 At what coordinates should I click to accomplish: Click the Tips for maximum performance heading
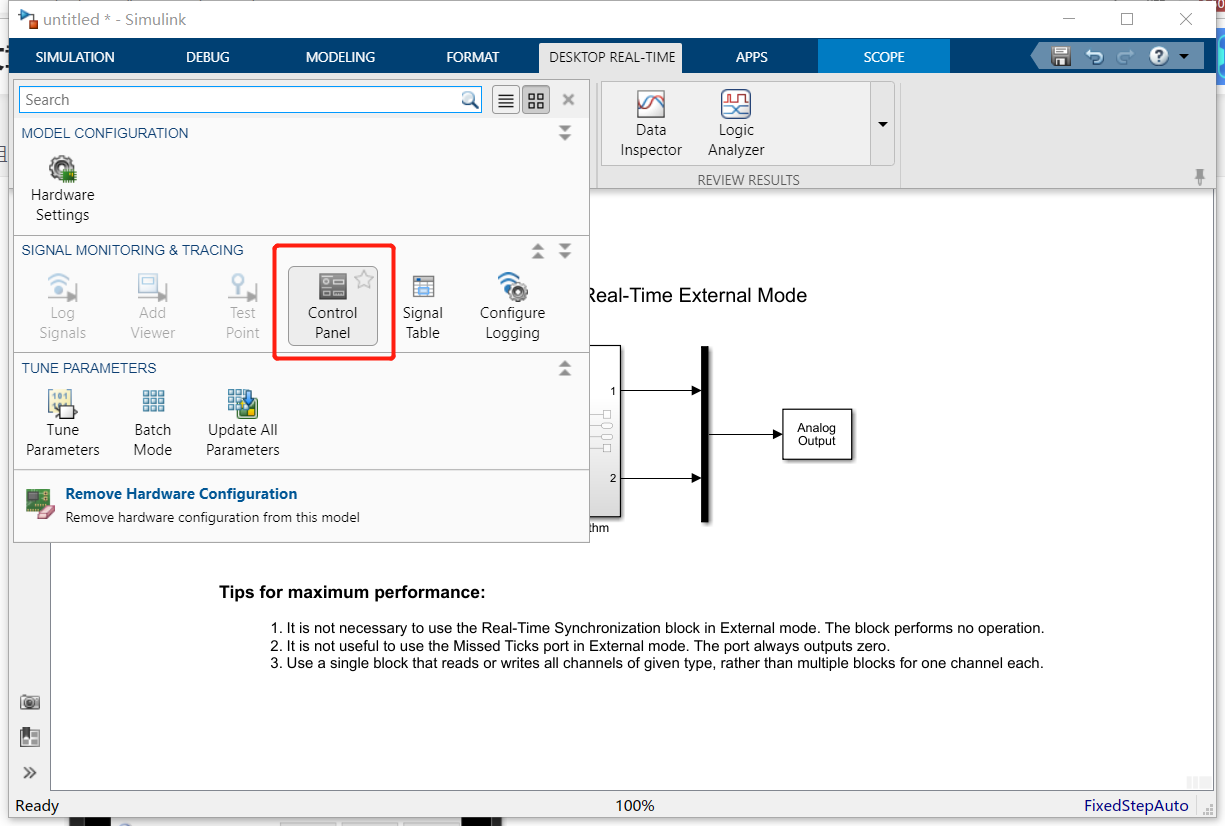click(352, 592)
